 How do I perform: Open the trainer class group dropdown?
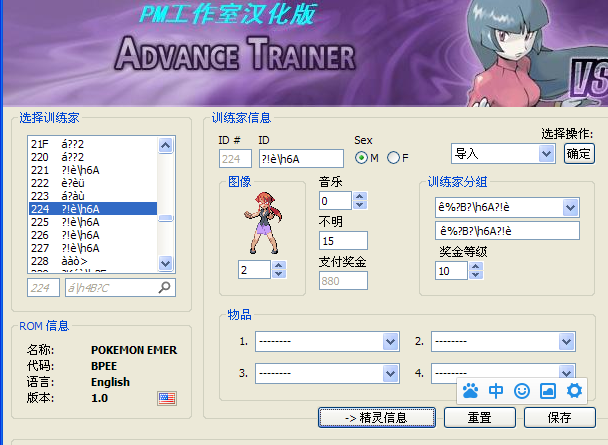pos(570,207)
